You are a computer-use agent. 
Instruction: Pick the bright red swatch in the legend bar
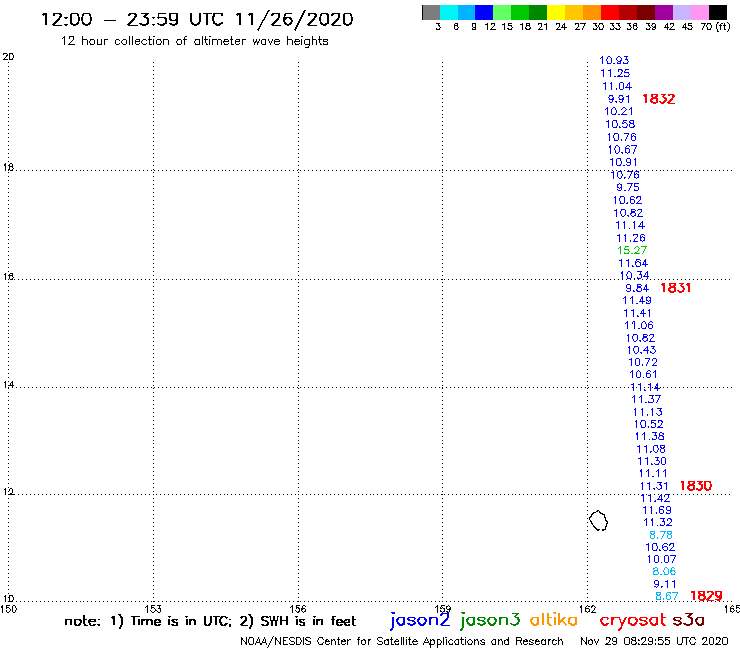tap(610, 12)
